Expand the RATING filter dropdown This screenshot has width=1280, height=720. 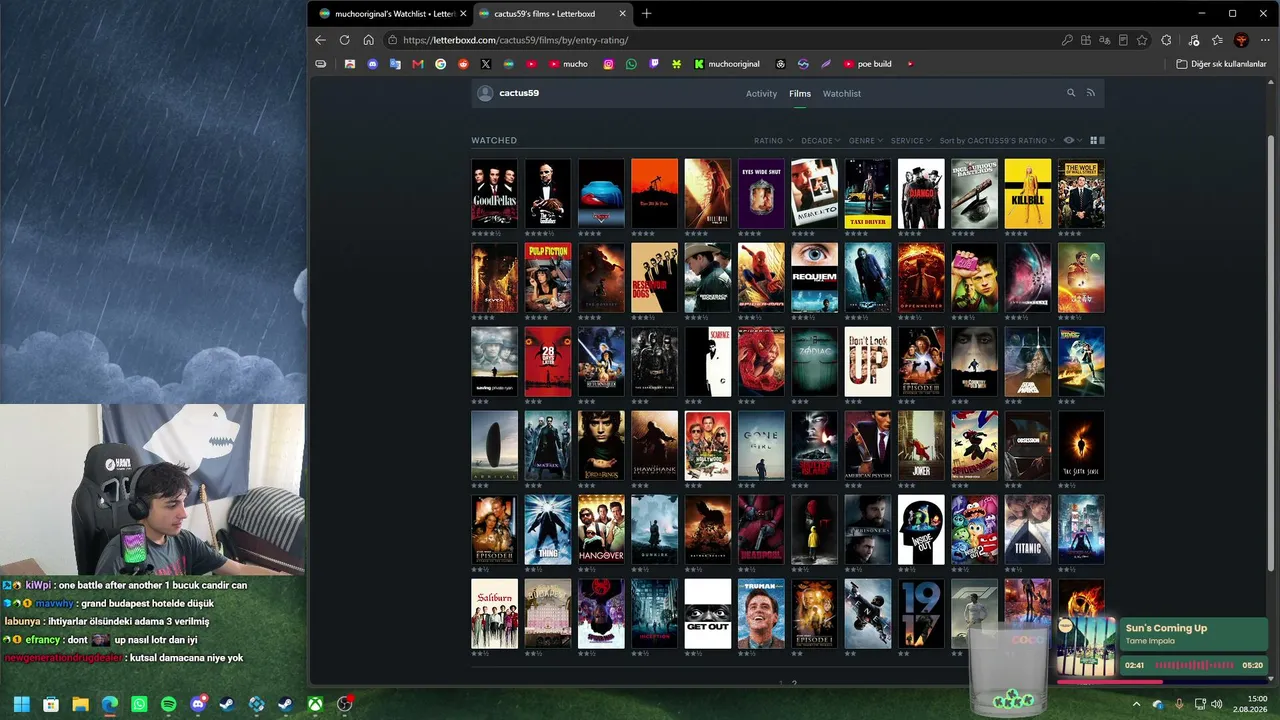(773, 141)
